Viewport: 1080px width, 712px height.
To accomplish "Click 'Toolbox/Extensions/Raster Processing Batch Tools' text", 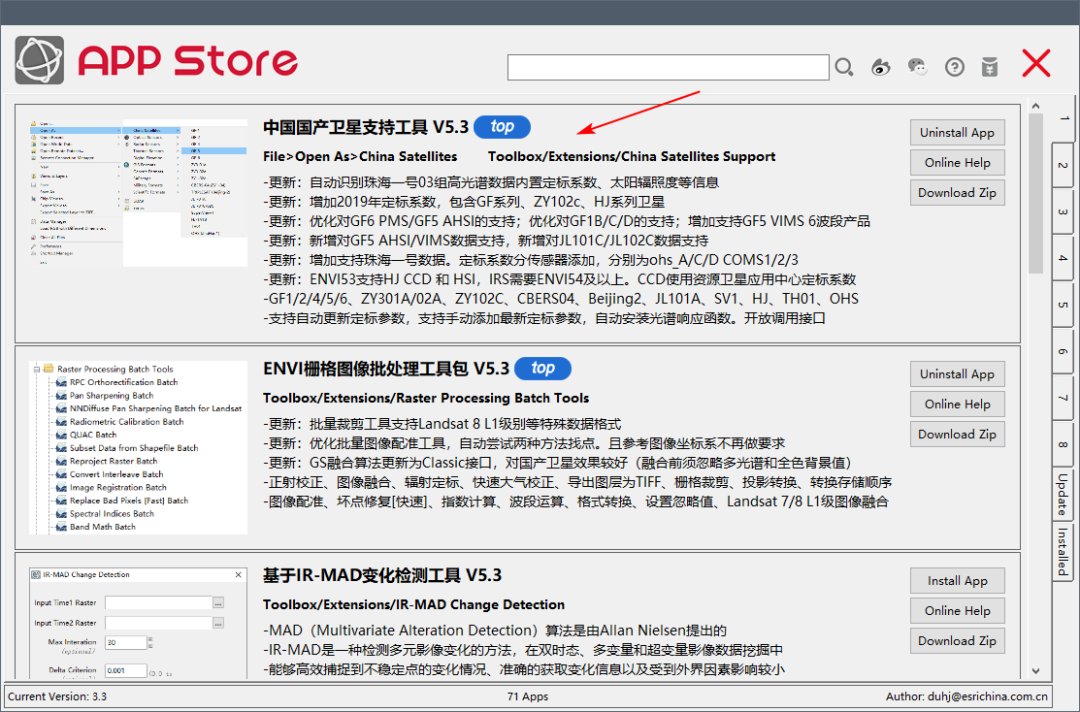I will [426, 398].
